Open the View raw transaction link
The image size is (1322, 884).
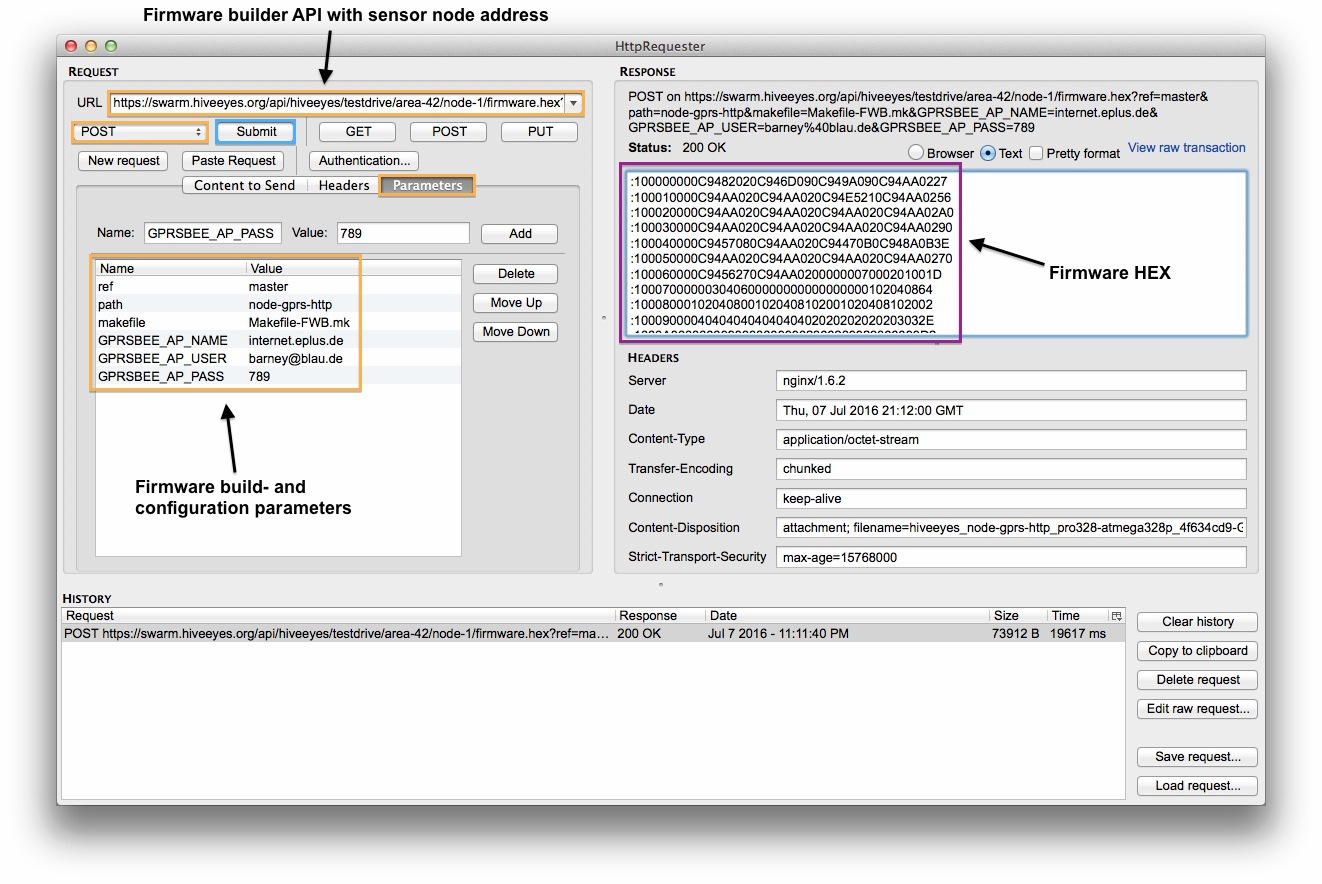coord(1186,148)
